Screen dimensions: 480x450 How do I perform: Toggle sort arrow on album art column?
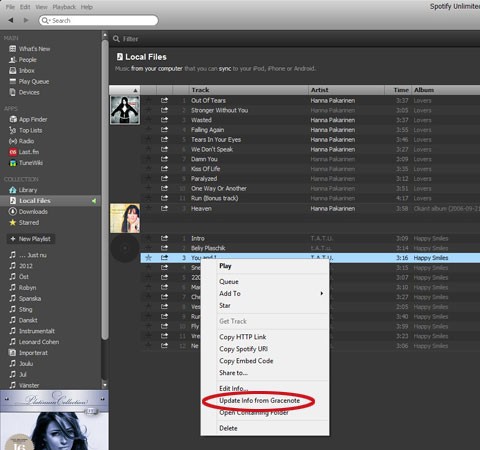click(x=135, y=90)
